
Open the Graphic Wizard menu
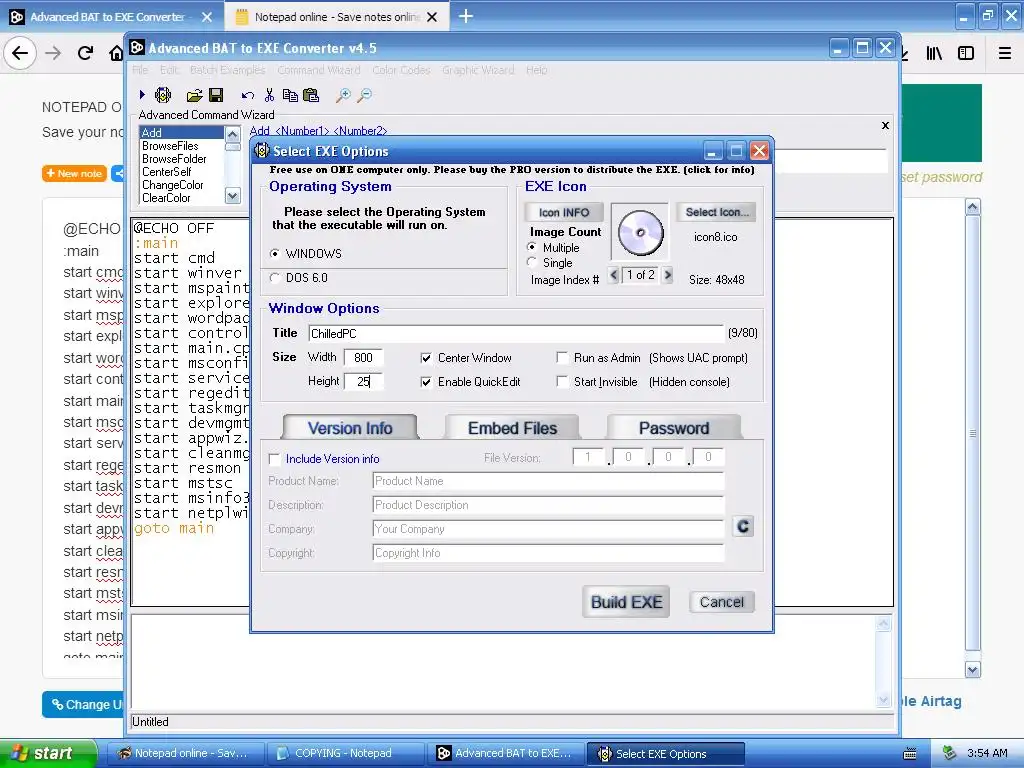point(478,70)
